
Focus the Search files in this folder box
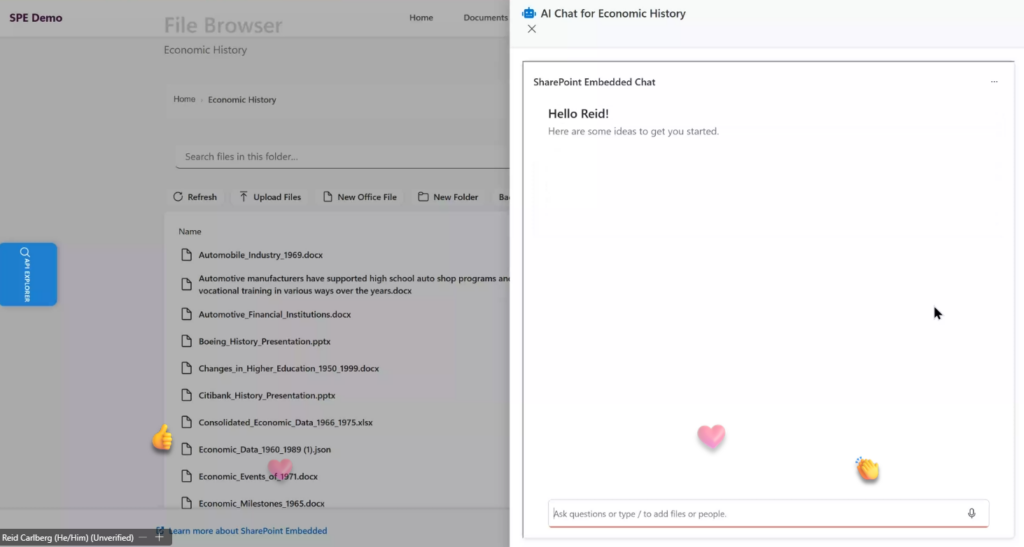click(342, 157)
